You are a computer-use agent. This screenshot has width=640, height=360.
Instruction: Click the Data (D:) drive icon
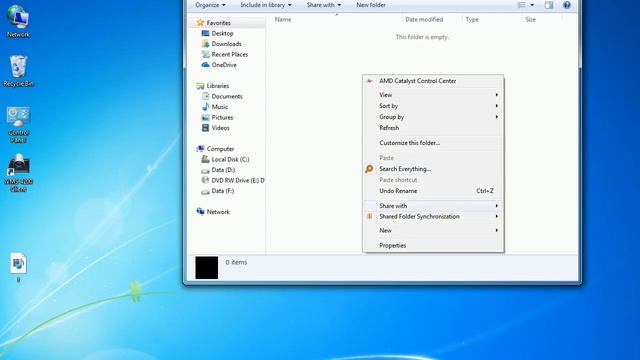(205, 170)
